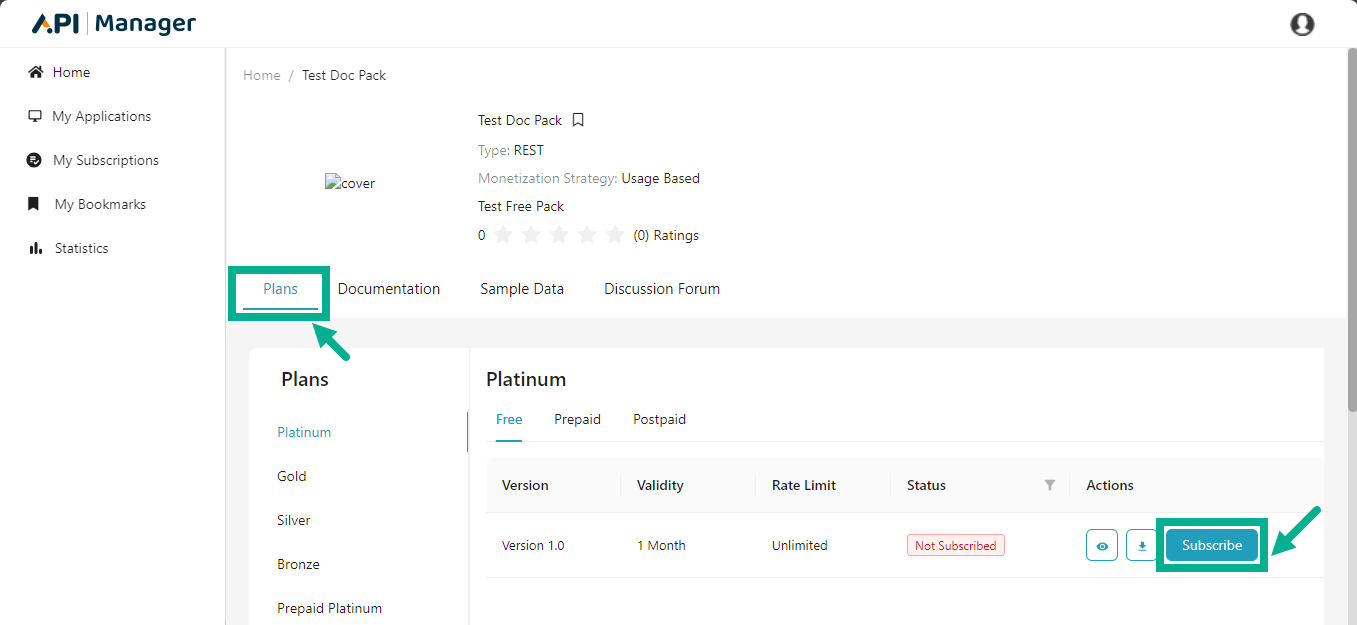1357x625 pixels.
Task: Open My Subscriptions page
Action: 105,160
